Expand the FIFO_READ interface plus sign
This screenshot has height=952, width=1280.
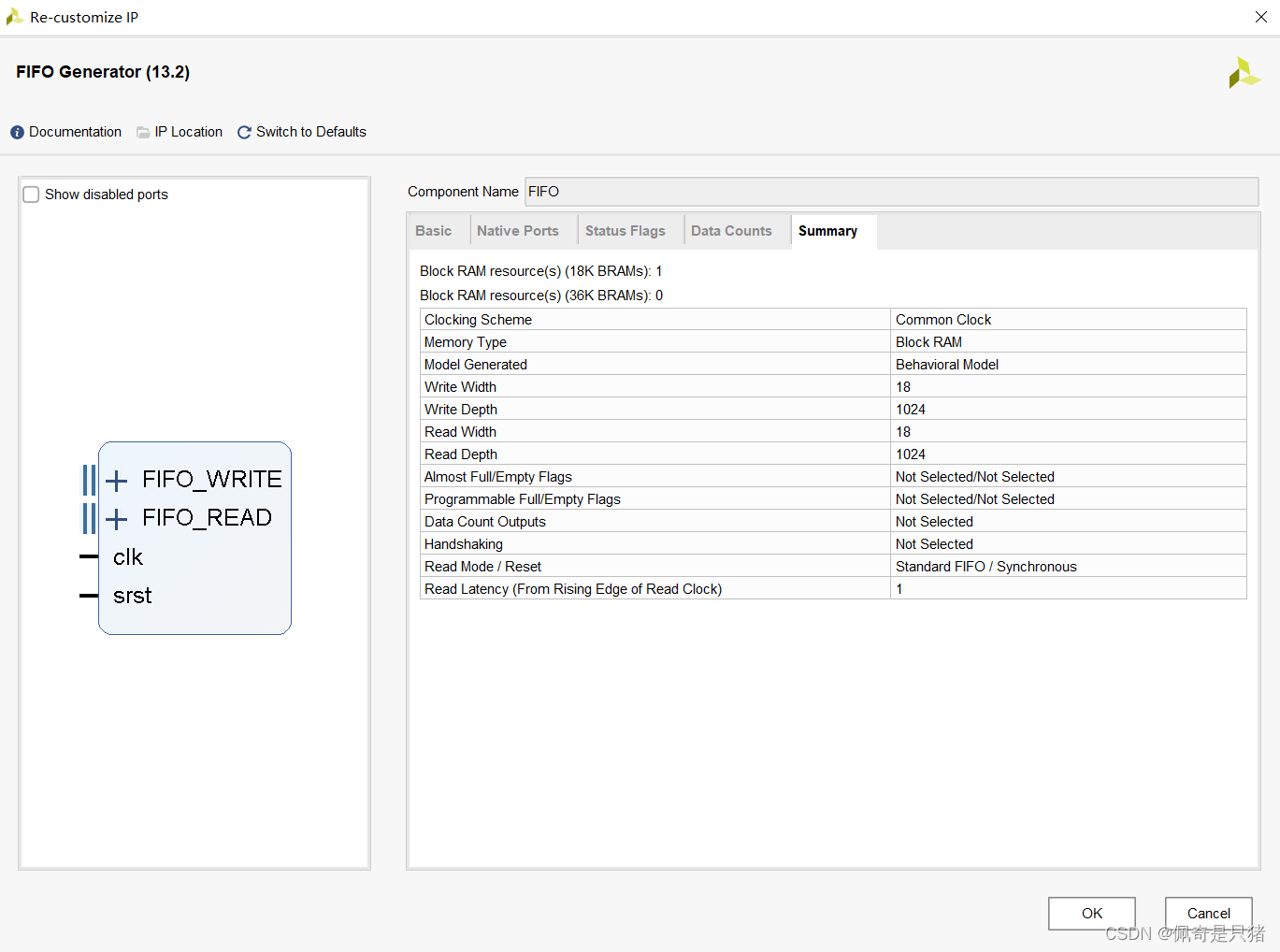pos(116,519)
